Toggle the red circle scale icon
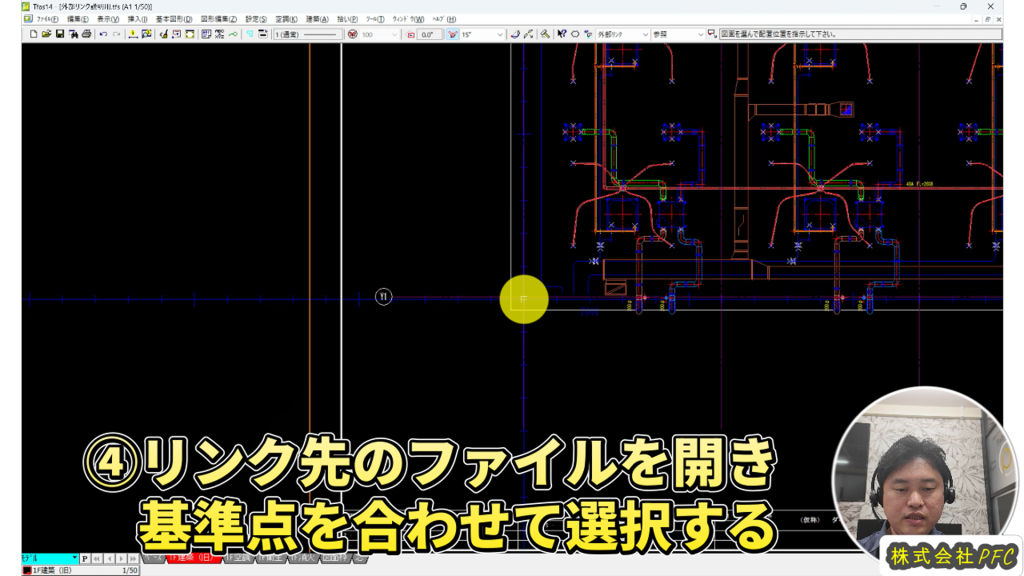 pos(352,34)
